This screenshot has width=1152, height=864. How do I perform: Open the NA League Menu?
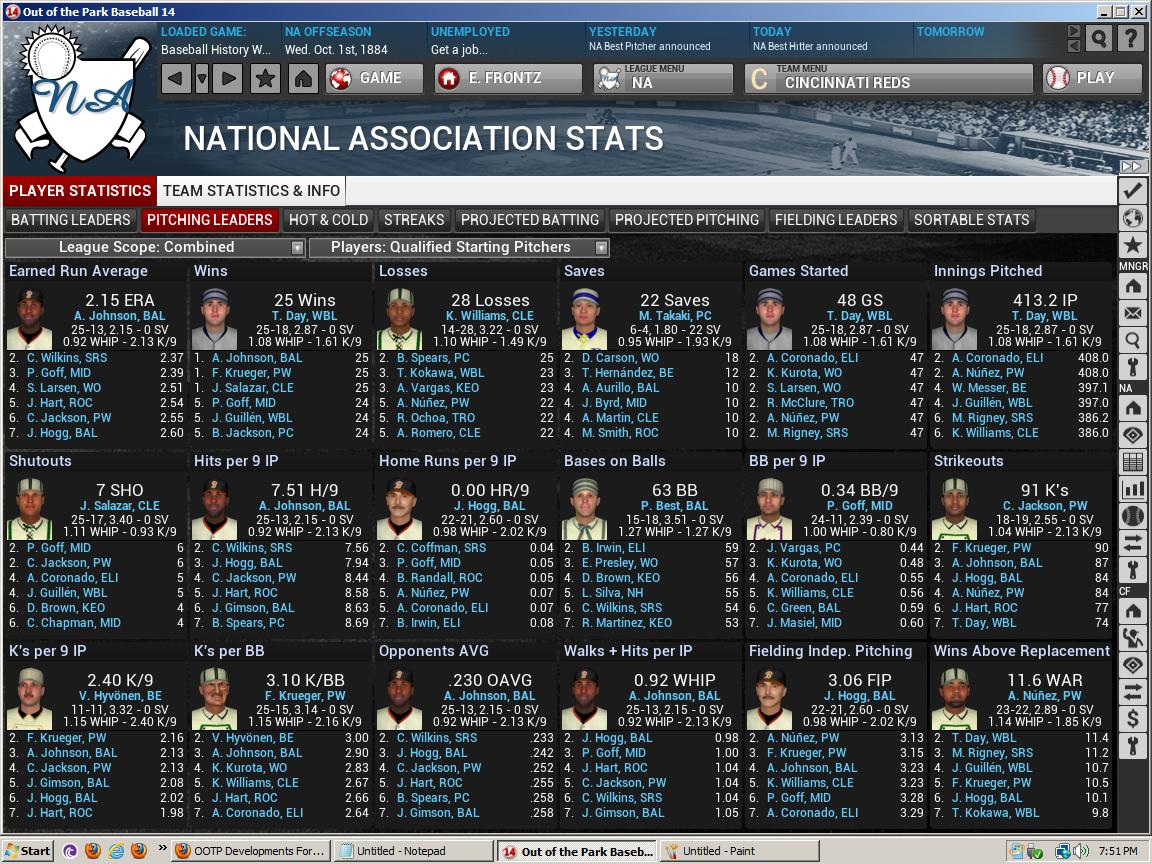click(663, 78)
